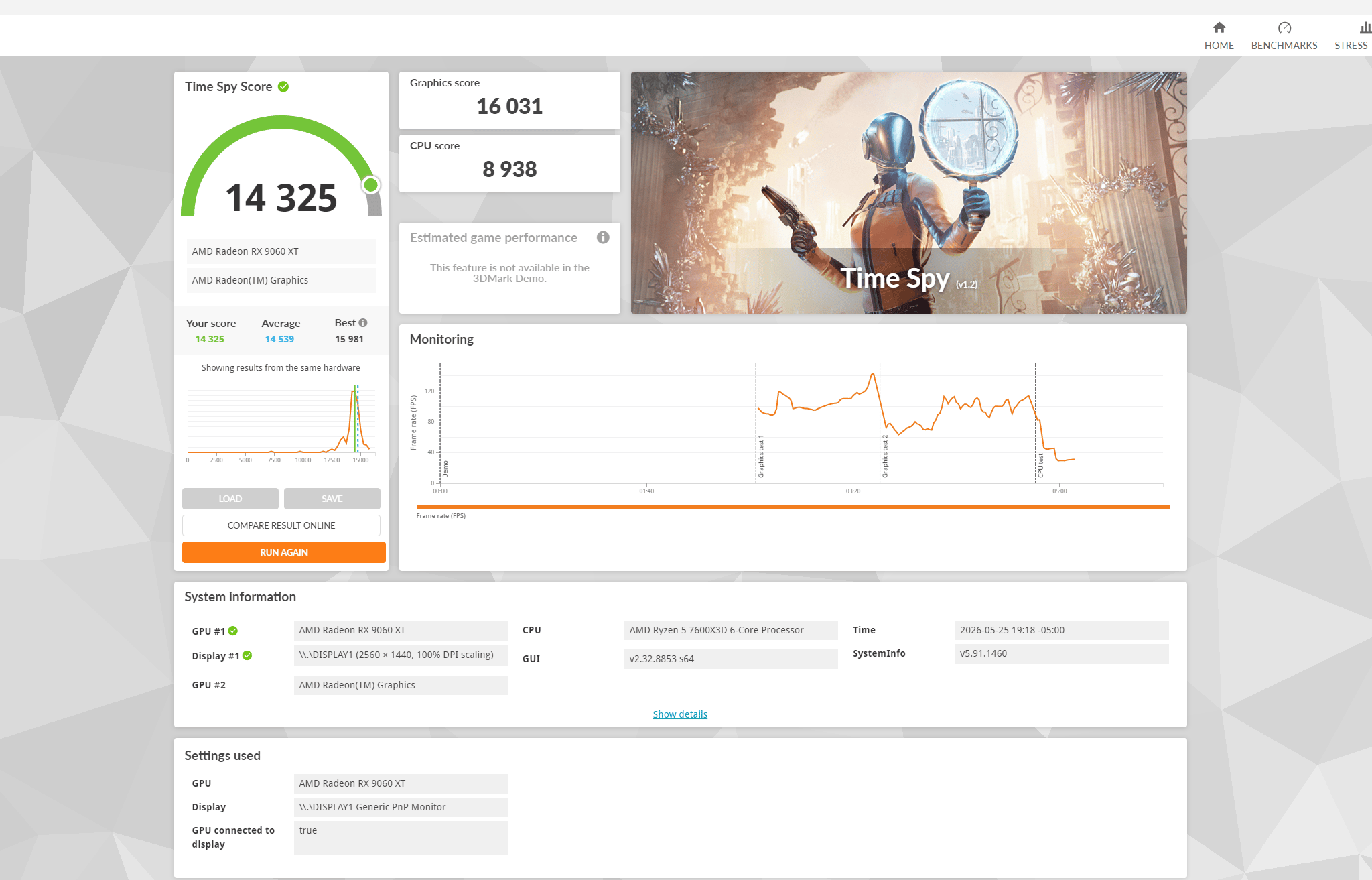This screenshot has width=1372, height=880.
Task: Click the SAVE button
Action: click(332, 499)
